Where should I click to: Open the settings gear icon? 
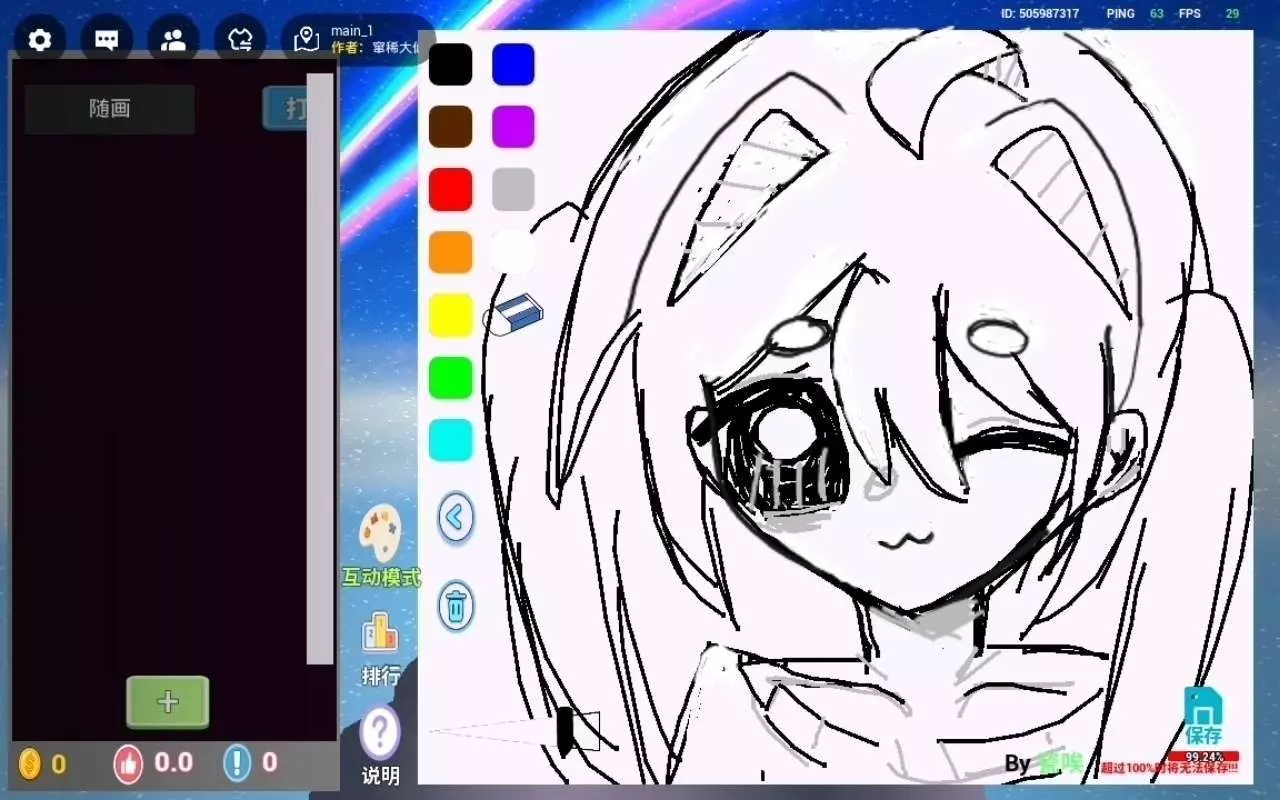coord(40,40)
